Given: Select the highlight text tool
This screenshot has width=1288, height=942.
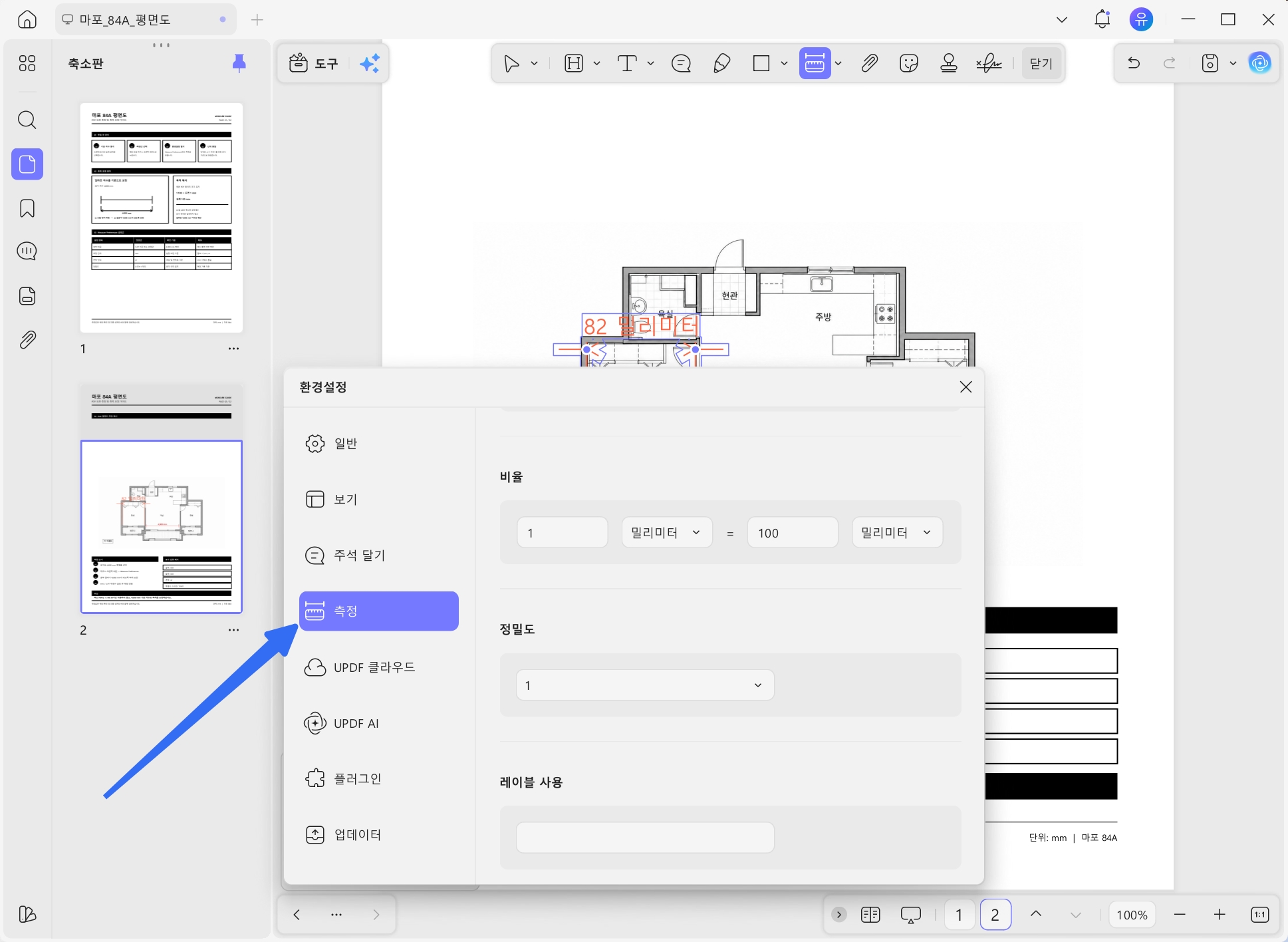Looking at the screenshot, I should (x=573, y=63).
